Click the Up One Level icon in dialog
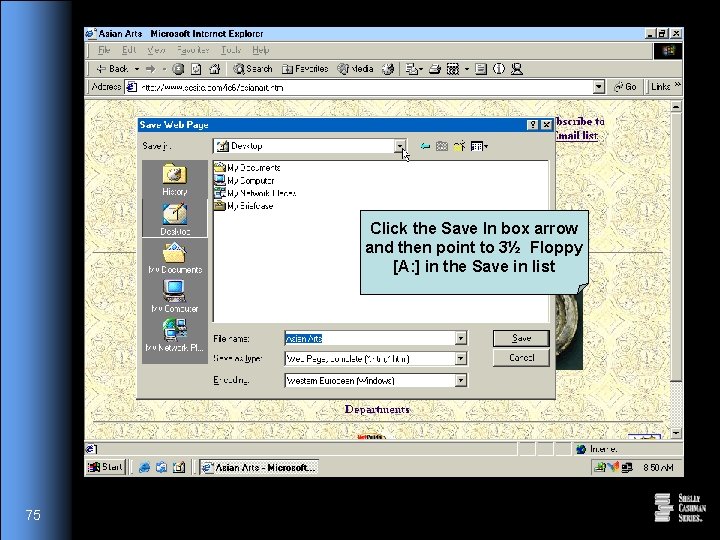The image size is (720, 540). tap(442, 146)
